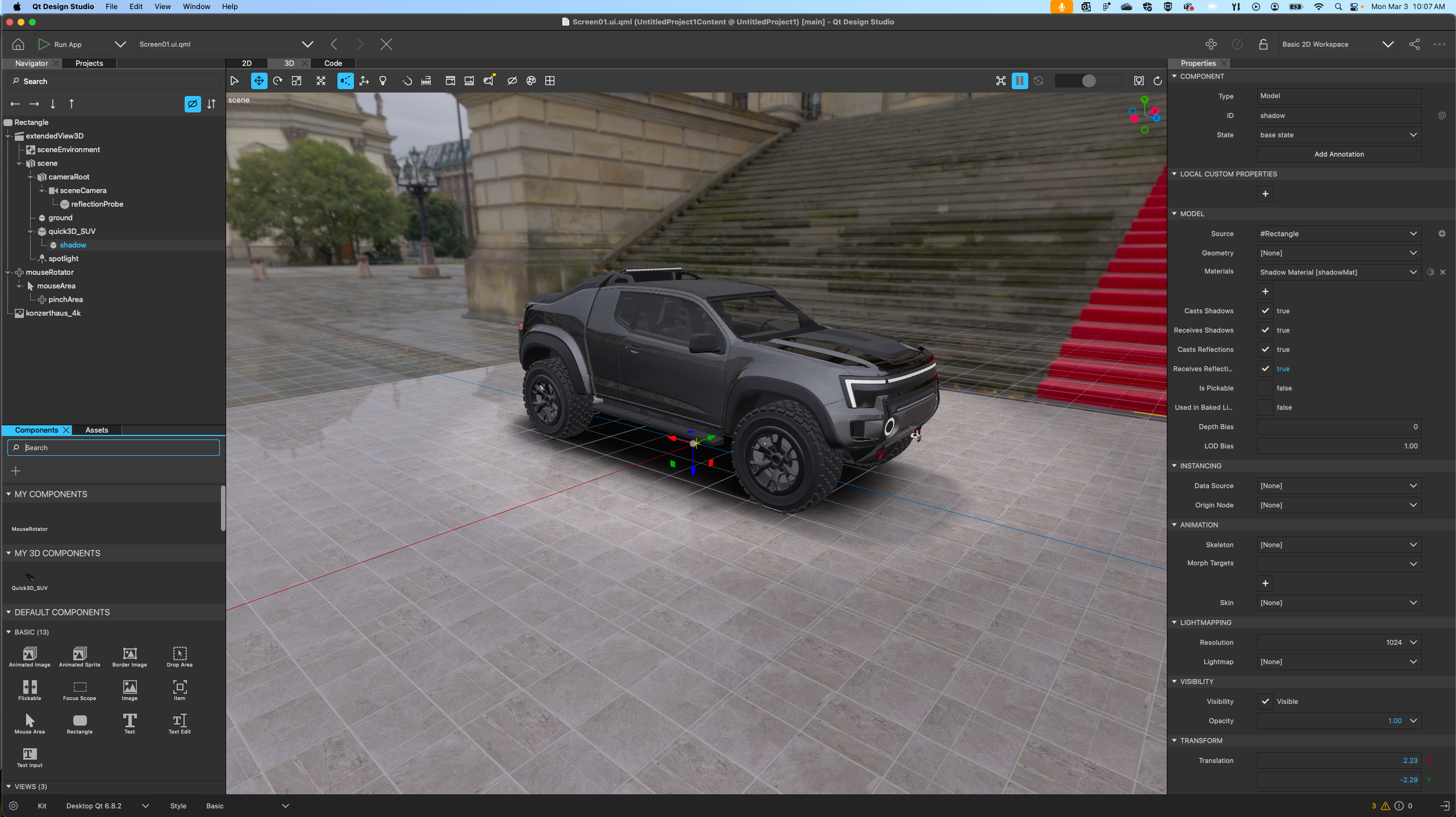Open the Assets tab
Screen dimensions: 1456x817
[97, 430]
